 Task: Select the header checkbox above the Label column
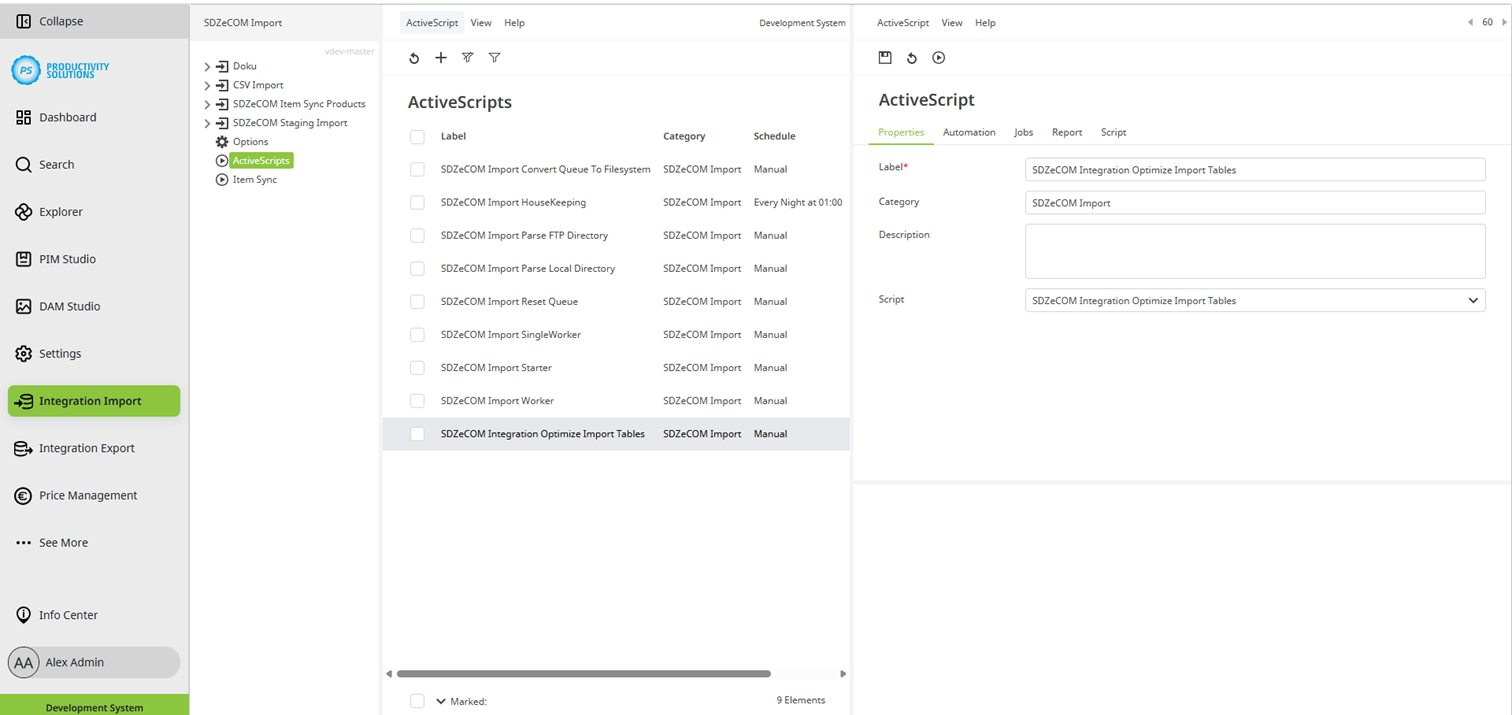click(417, 136)
